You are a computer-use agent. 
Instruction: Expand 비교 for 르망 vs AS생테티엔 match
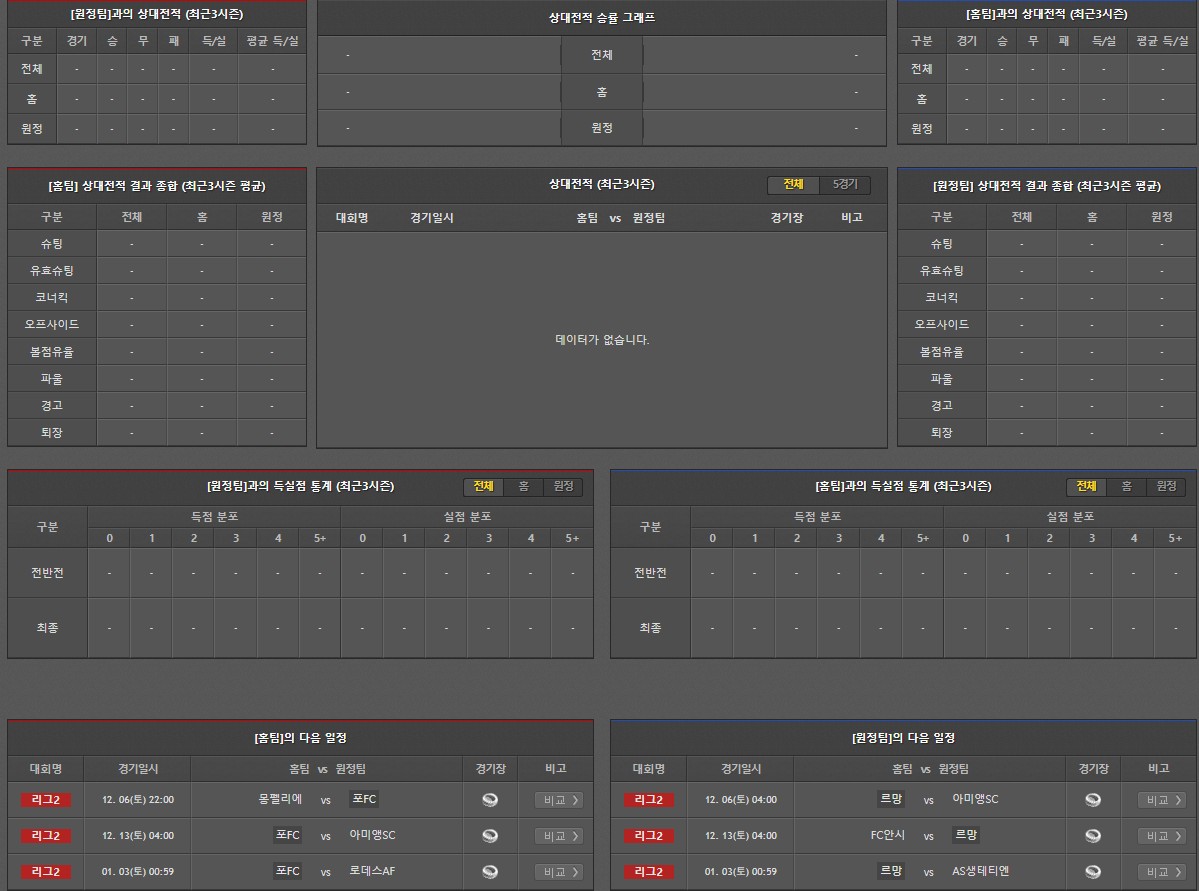[1162, 872]
